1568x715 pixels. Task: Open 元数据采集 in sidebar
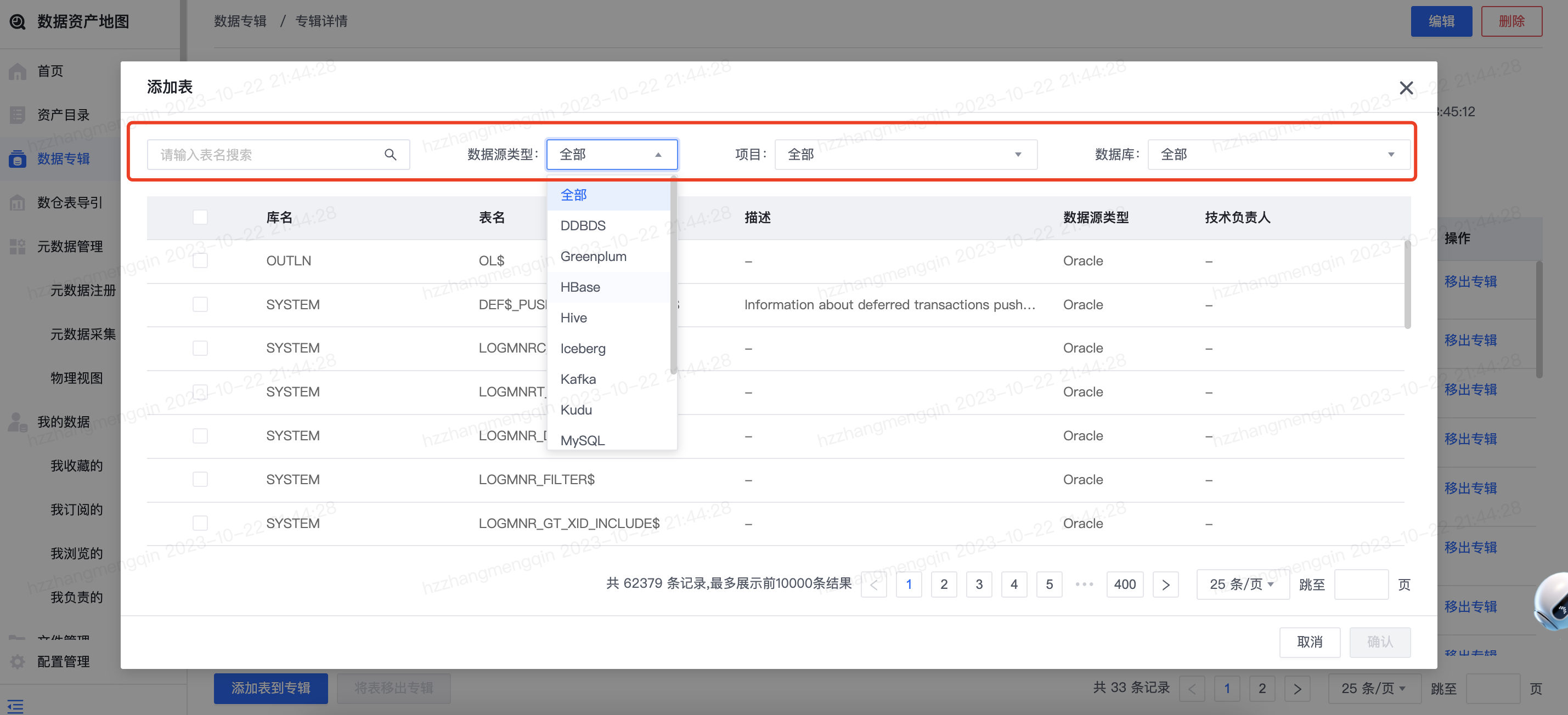[83, 334]
